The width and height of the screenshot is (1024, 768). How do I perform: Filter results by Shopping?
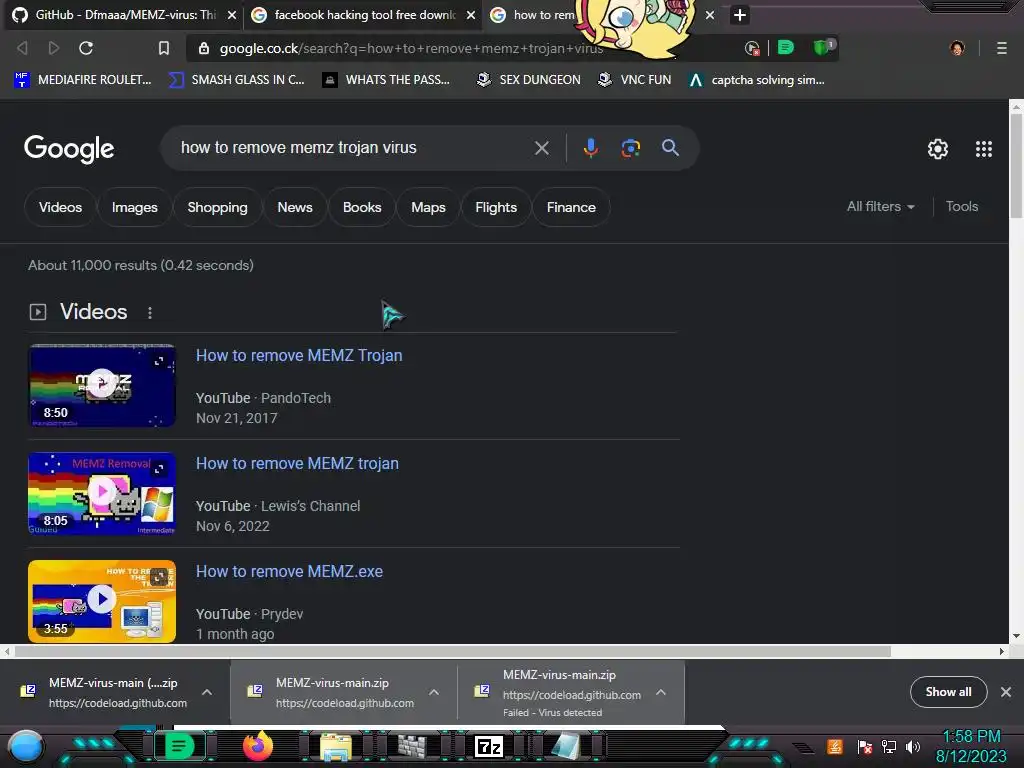[217, 207]
